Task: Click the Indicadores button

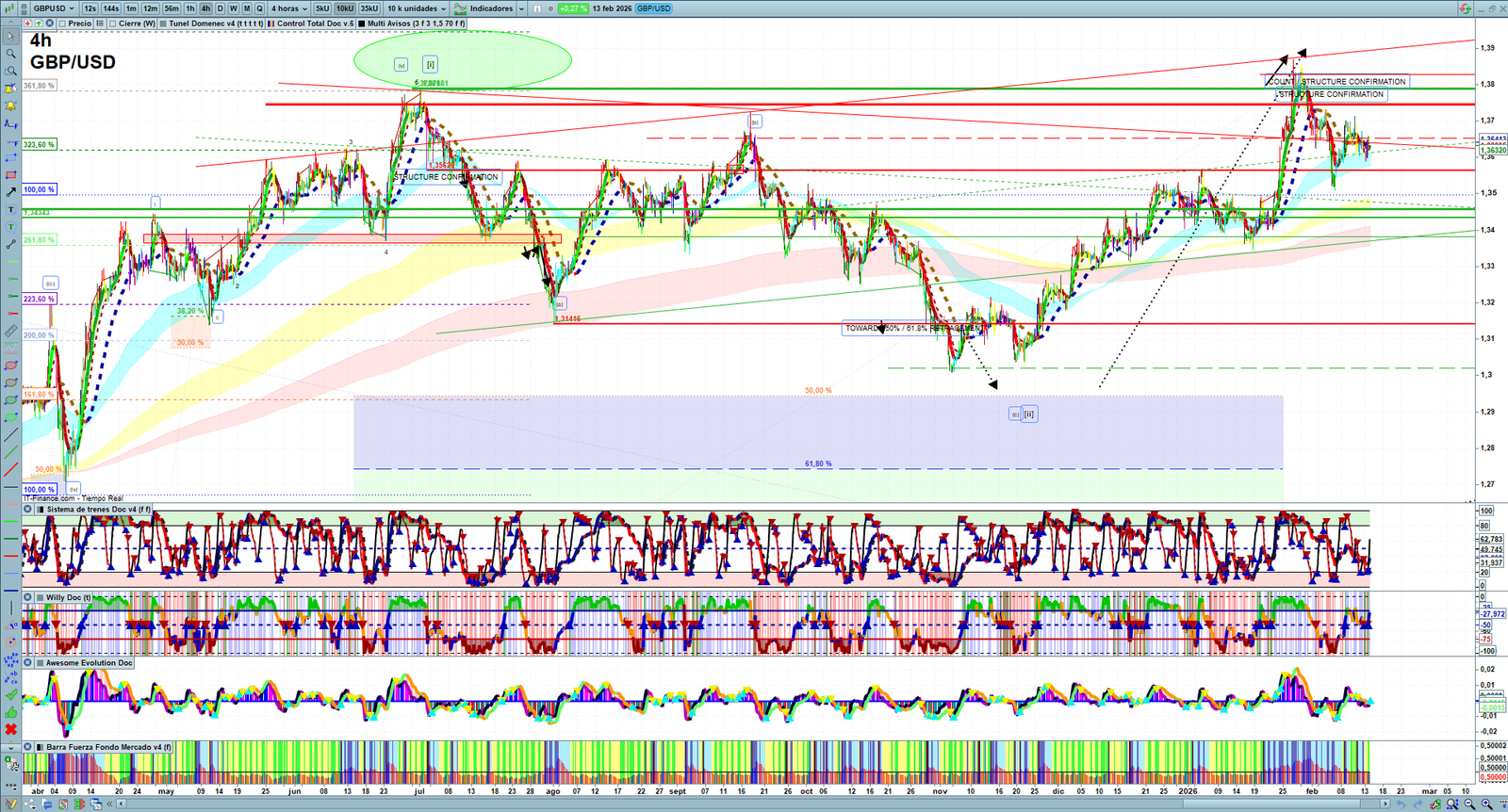Action: point(490,8)
